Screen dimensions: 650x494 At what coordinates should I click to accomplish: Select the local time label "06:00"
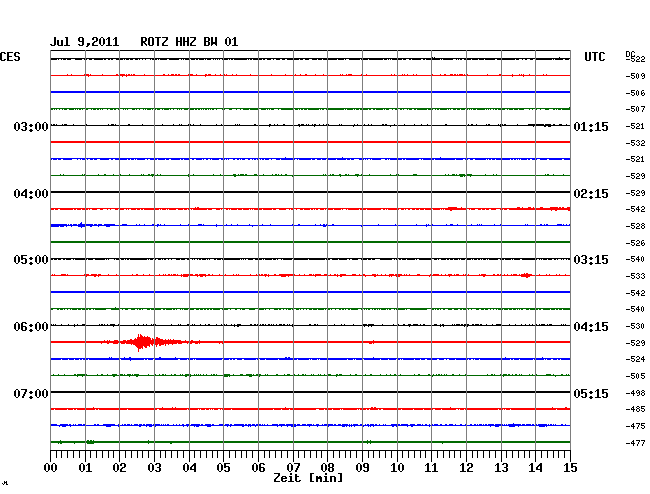(31, 327)
